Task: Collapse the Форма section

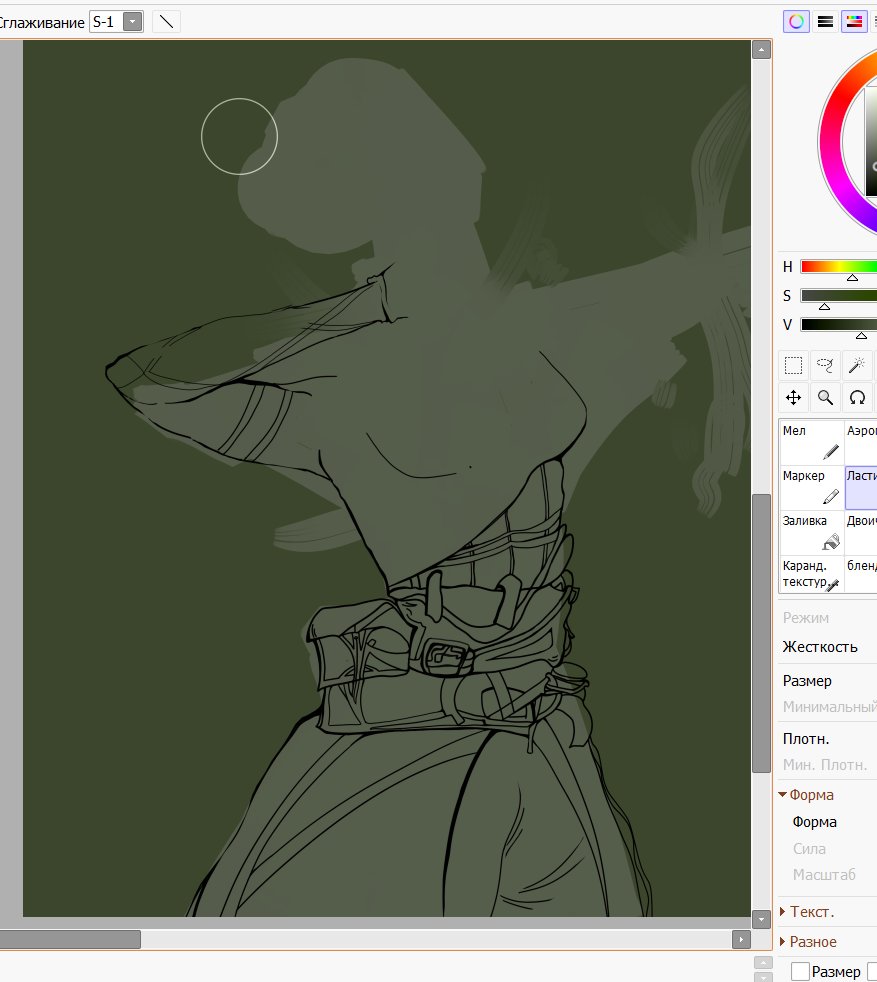Action: pyautogui.click(x=782, y=794)
